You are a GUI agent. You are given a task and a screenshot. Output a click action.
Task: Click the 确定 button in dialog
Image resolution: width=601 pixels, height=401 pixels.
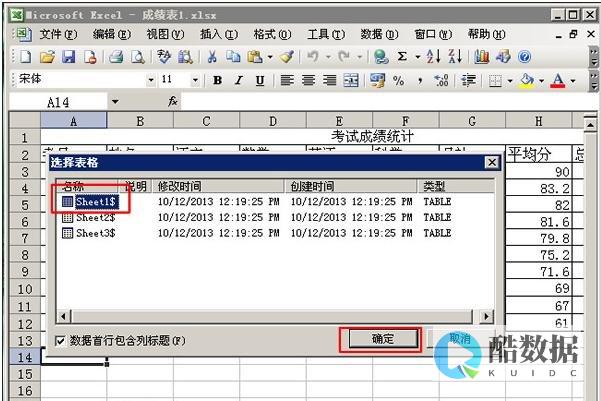click(383, 339)
